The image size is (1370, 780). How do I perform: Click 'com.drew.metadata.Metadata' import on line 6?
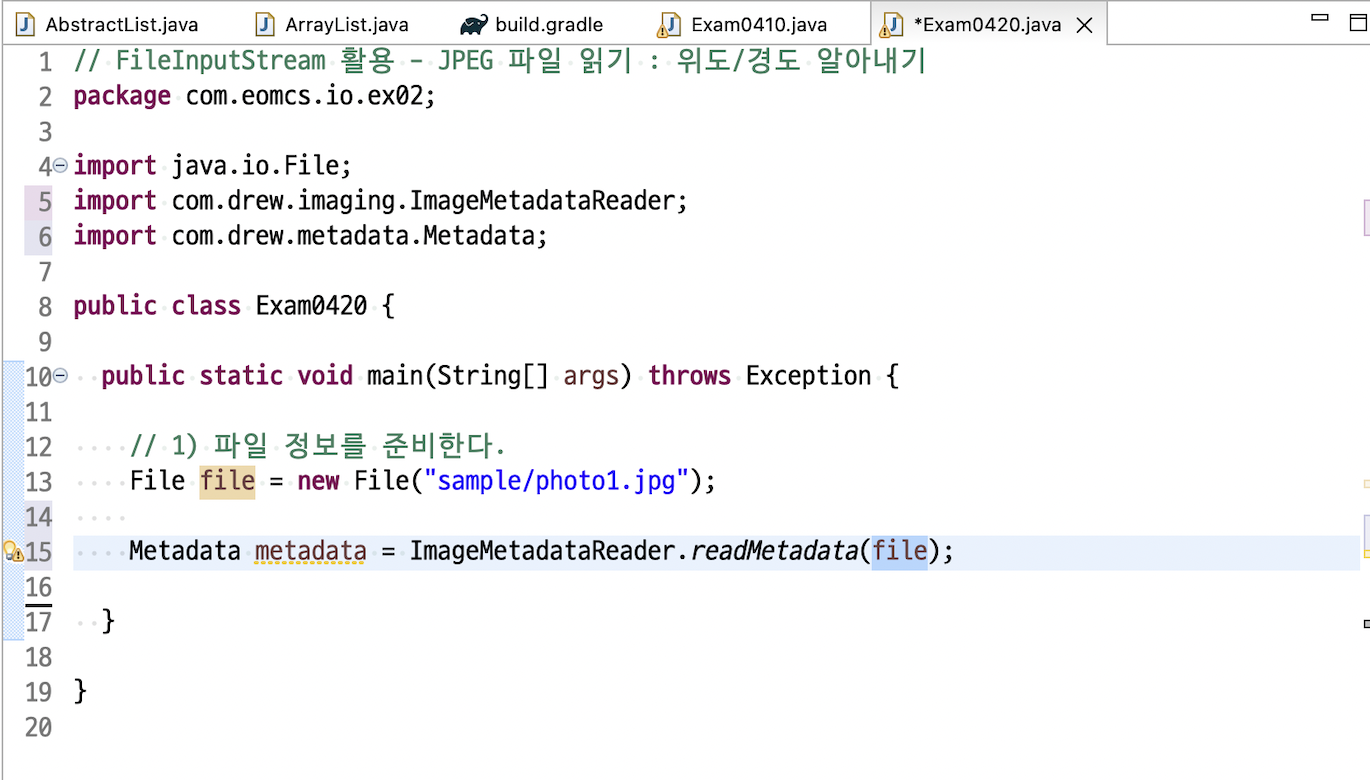point(354,236)
